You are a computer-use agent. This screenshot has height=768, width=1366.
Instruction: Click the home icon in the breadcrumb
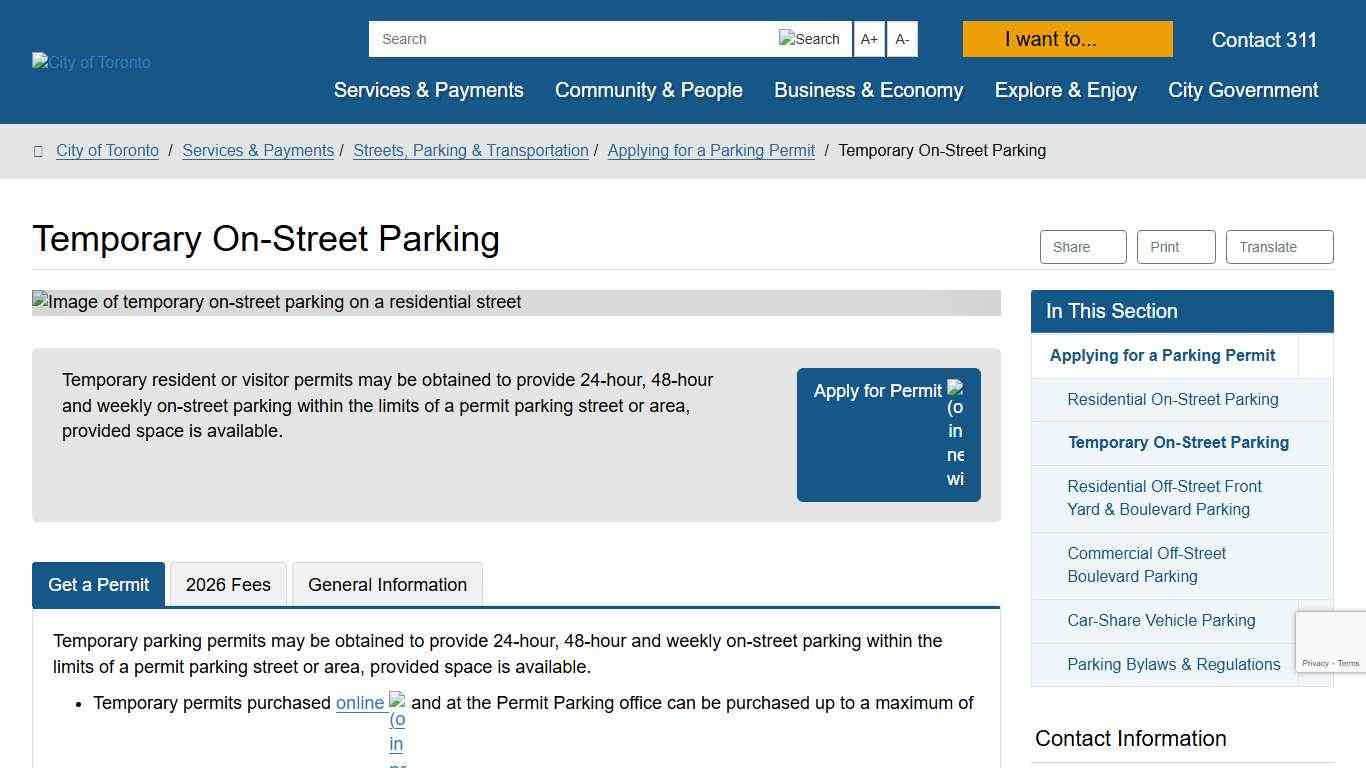pos(38,150)
